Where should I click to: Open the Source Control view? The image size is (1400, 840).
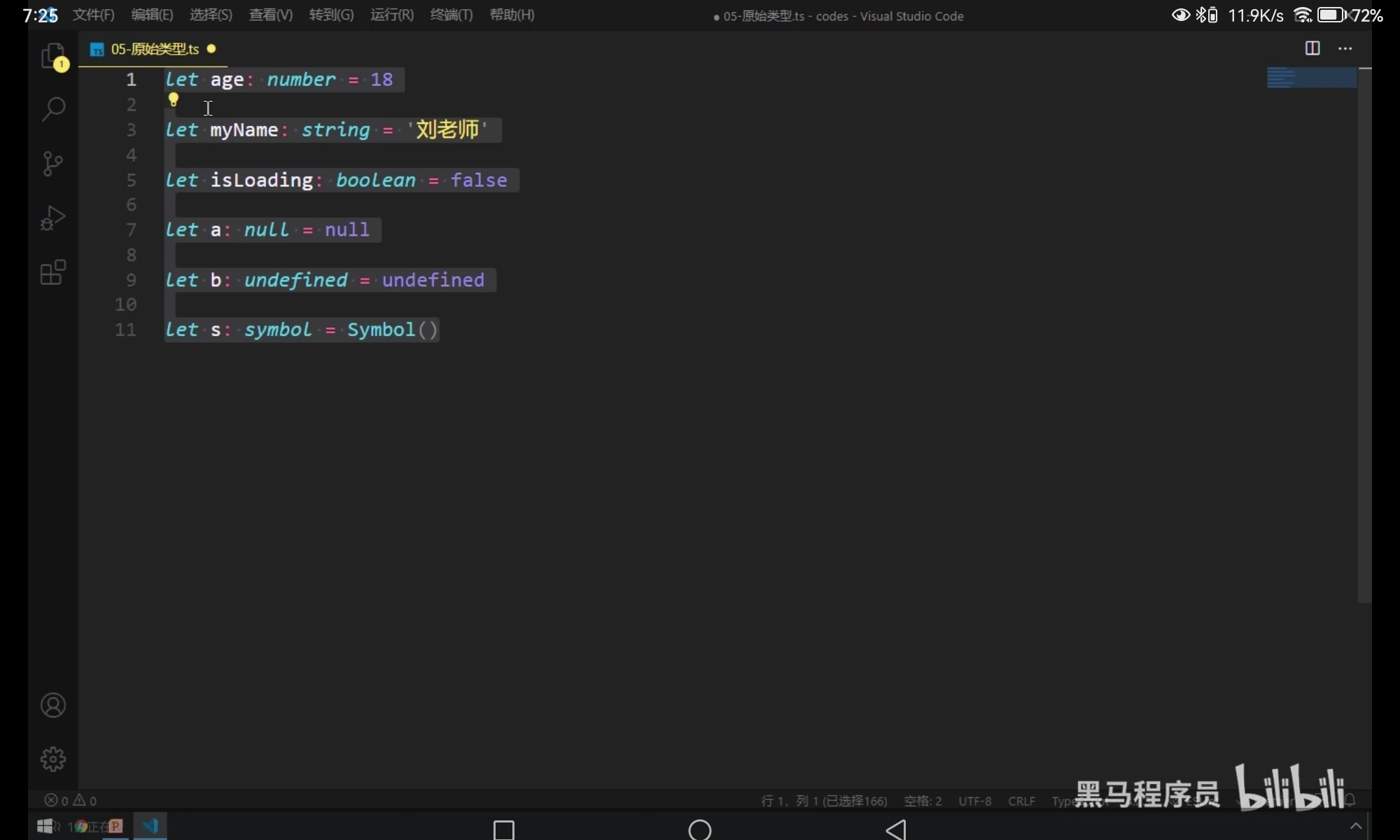[x=52, y=163]
